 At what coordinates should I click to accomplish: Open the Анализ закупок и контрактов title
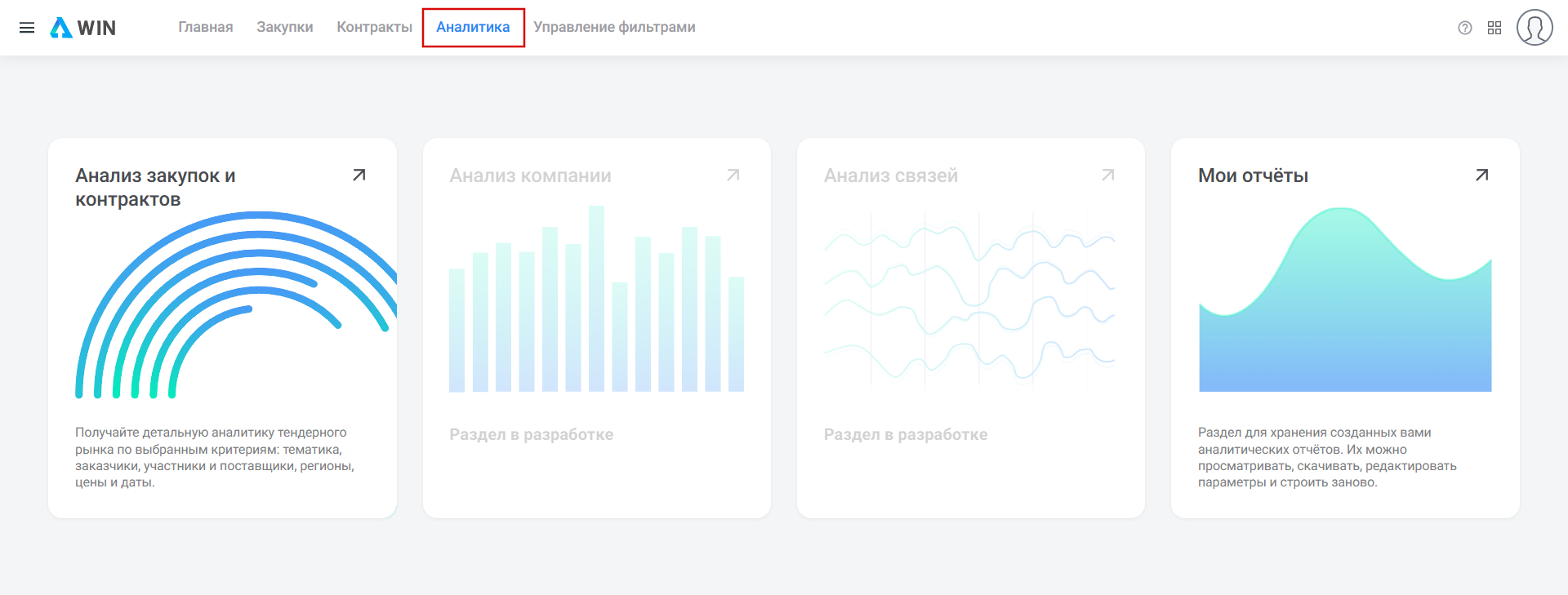pos(155,187)
